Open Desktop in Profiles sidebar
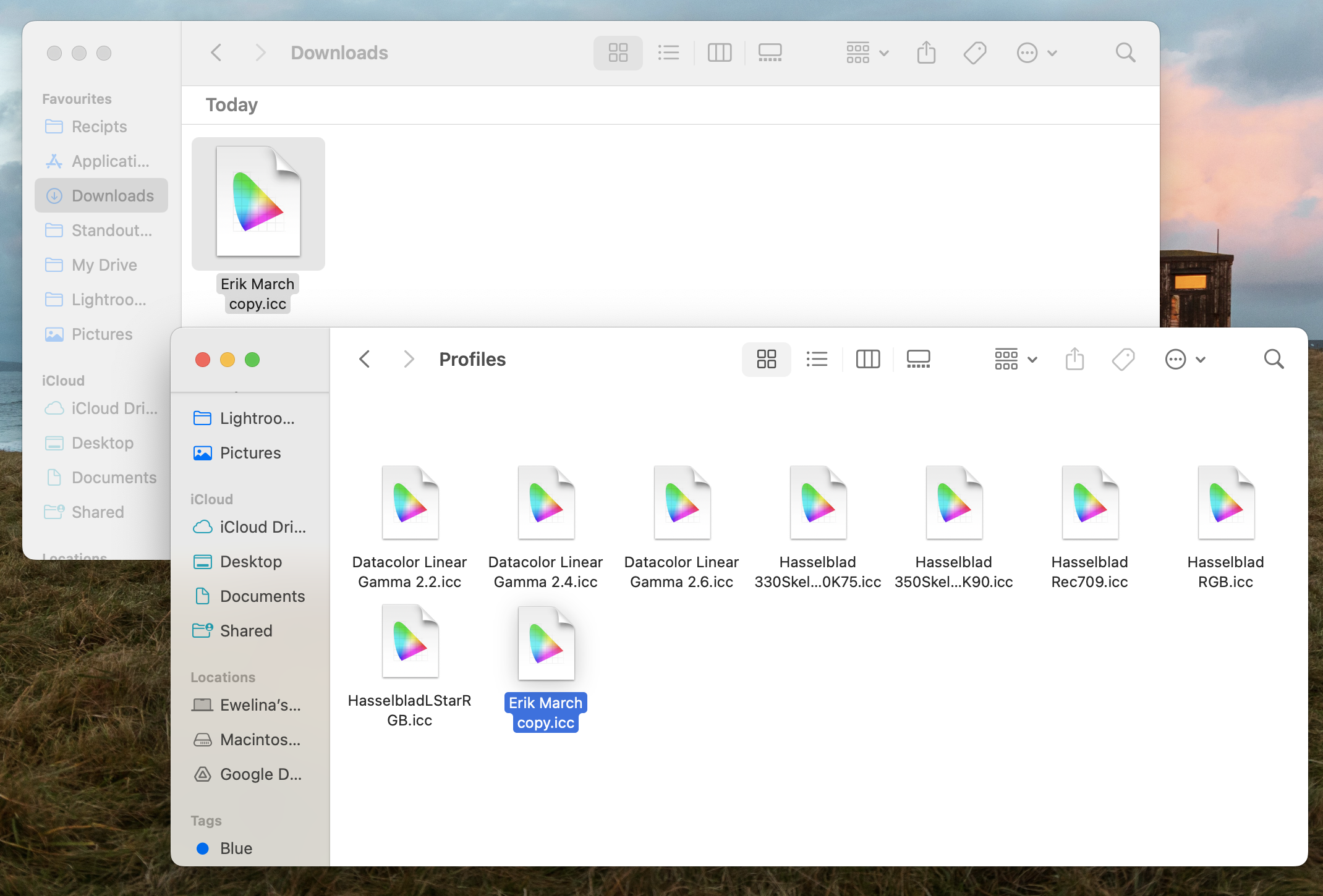Image resolution: width=1323 pixels, height=896 pixels. click(x=250, y=562)
